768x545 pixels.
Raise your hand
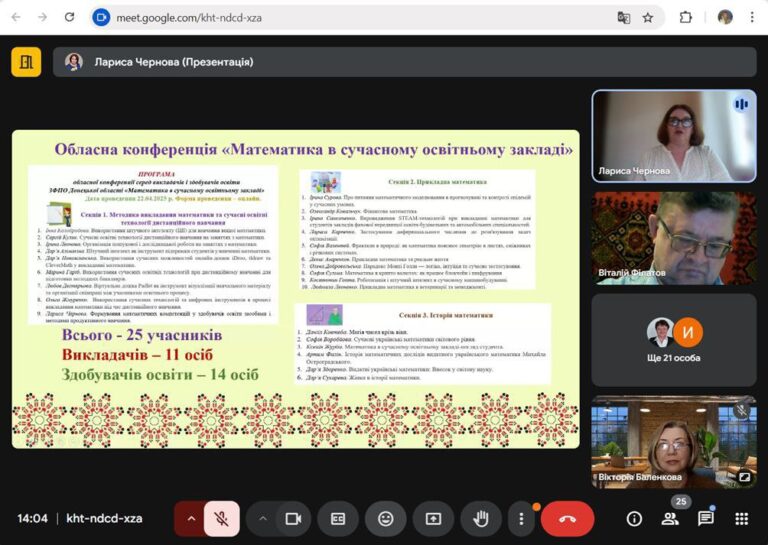tap(480, 519)
